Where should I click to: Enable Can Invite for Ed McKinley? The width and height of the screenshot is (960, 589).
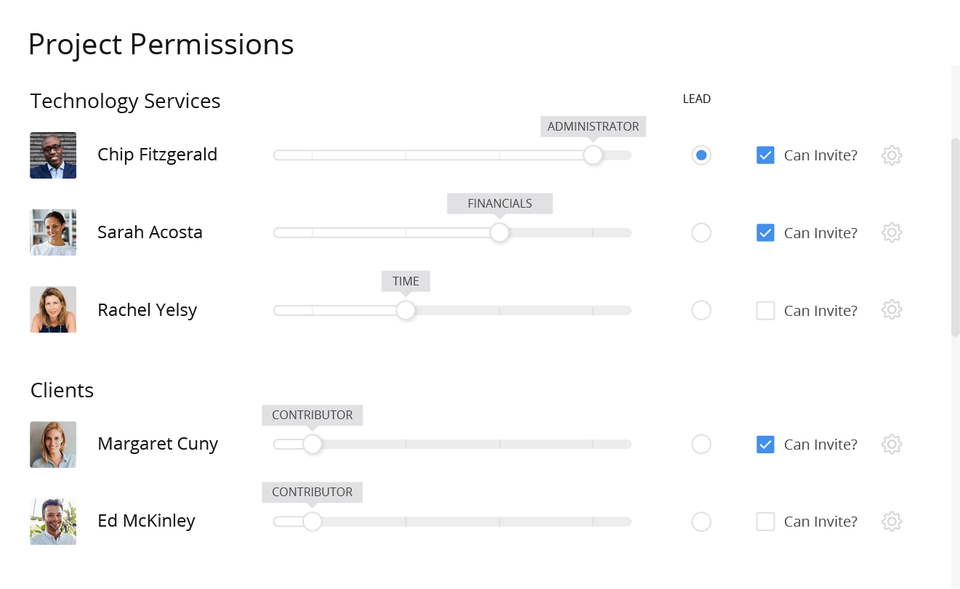pos(765,521)
